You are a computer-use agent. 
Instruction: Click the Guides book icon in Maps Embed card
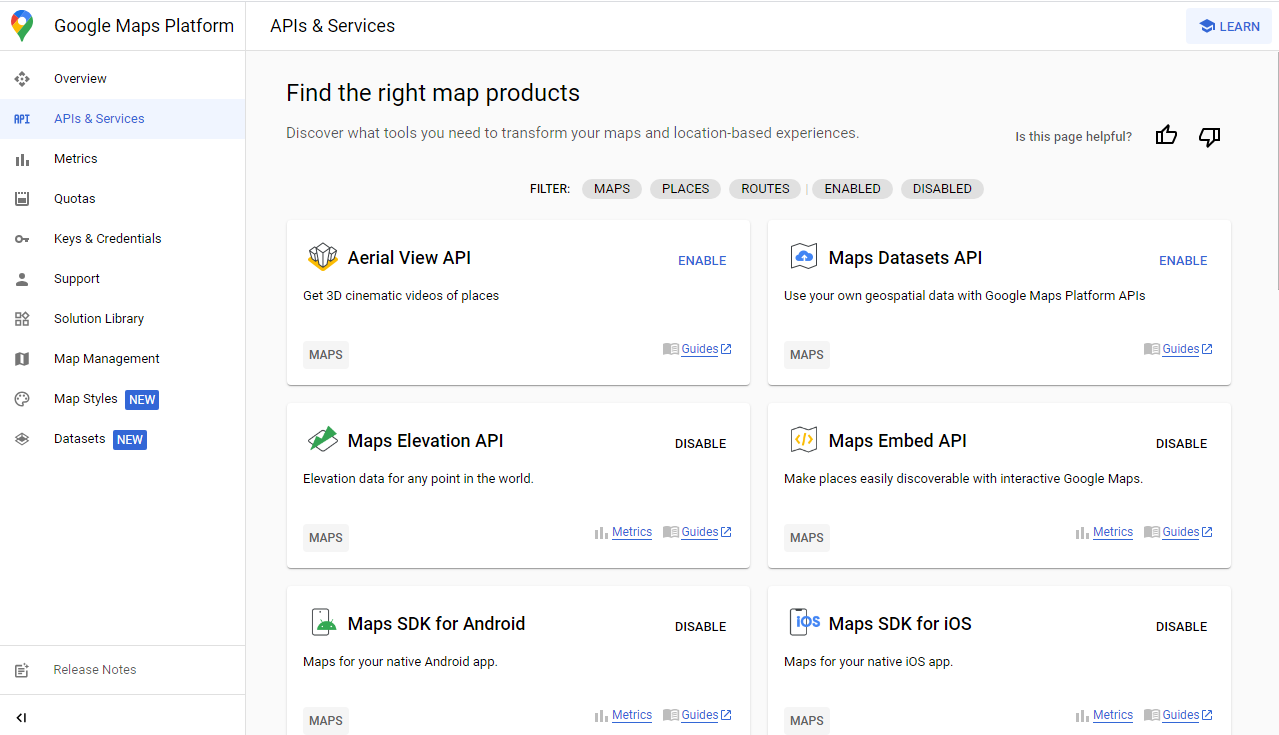tap(1152, 532)
